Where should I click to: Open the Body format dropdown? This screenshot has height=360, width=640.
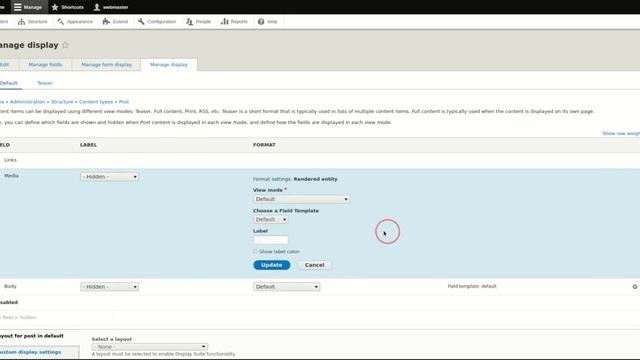point(287,287)
